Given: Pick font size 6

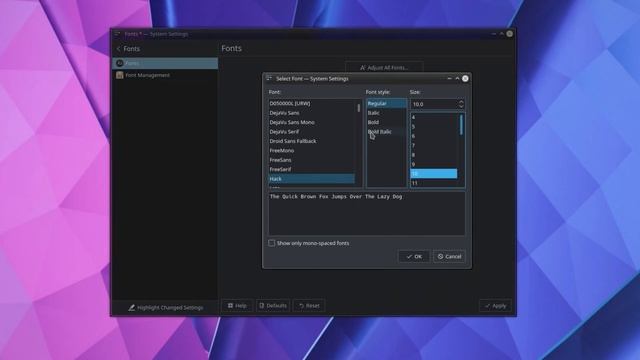Looking at the screenshot, I should pyautogui.click(x=433, y=136).
